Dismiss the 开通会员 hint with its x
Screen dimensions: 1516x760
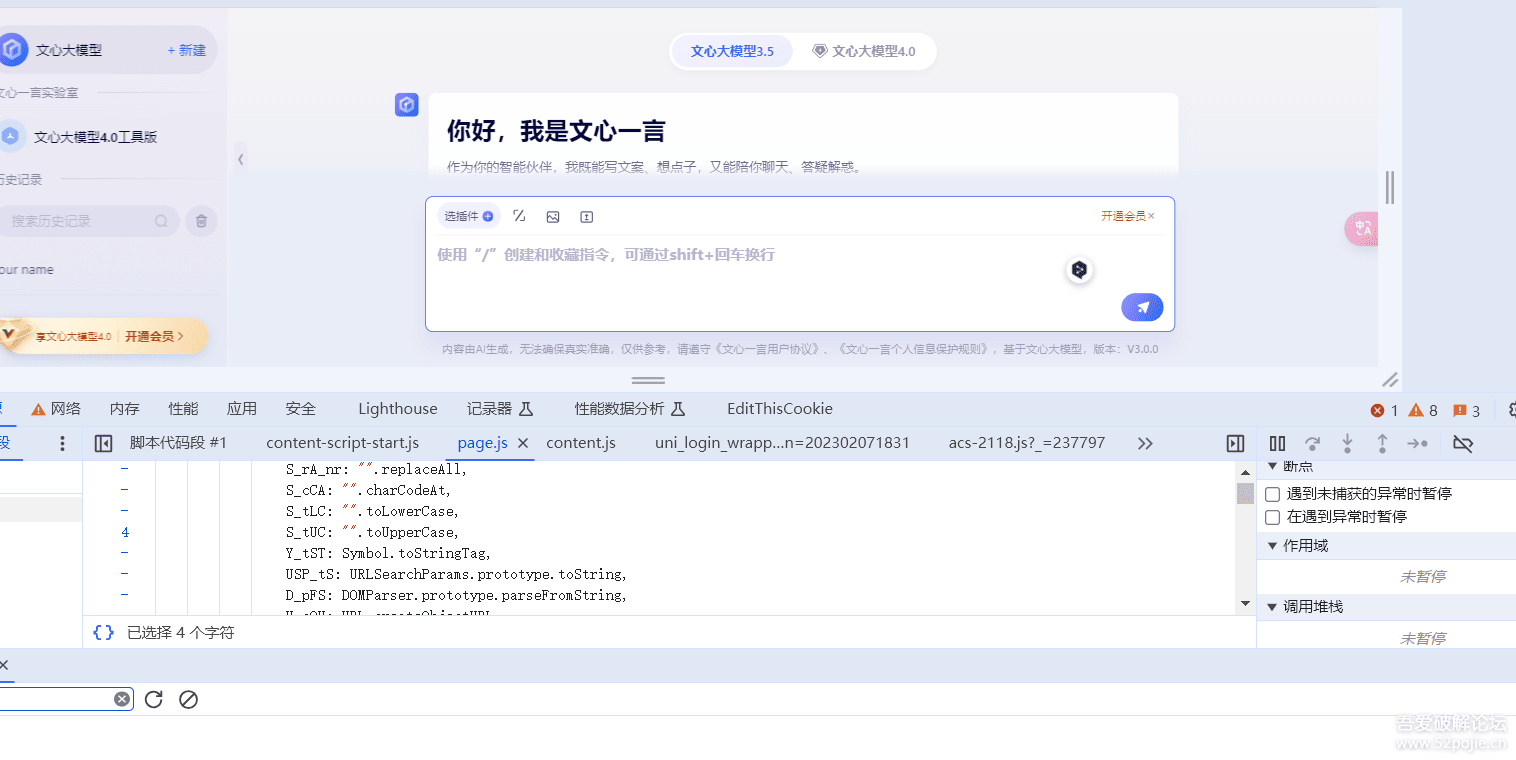1151,216
